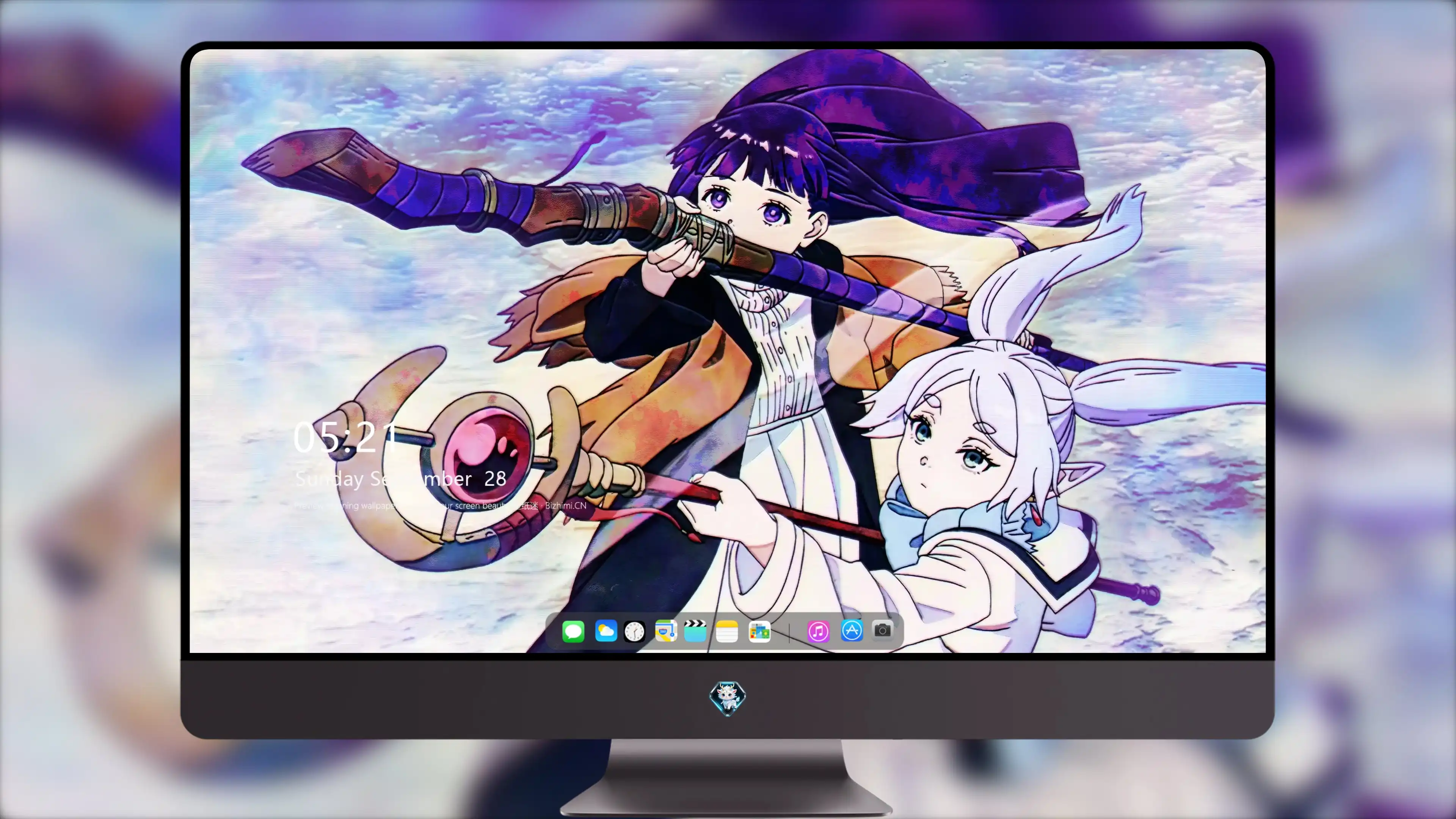The height and width of the screenshot is (819, 1456).
Task: Open the Notes app in the dock
Action: (726, 631)
